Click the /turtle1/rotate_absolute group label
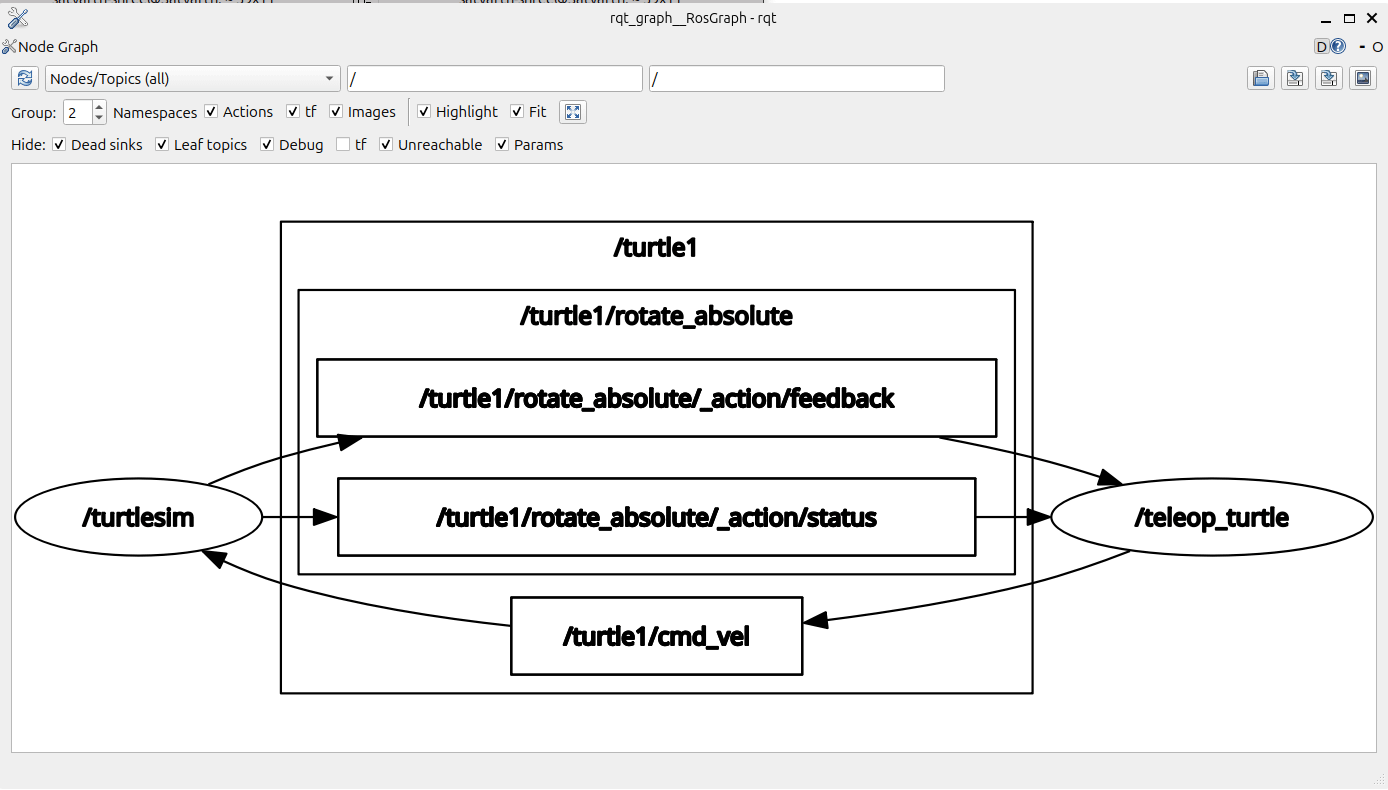The width and height of the screenshot is (1388, 790). click(x=656, y=316)
